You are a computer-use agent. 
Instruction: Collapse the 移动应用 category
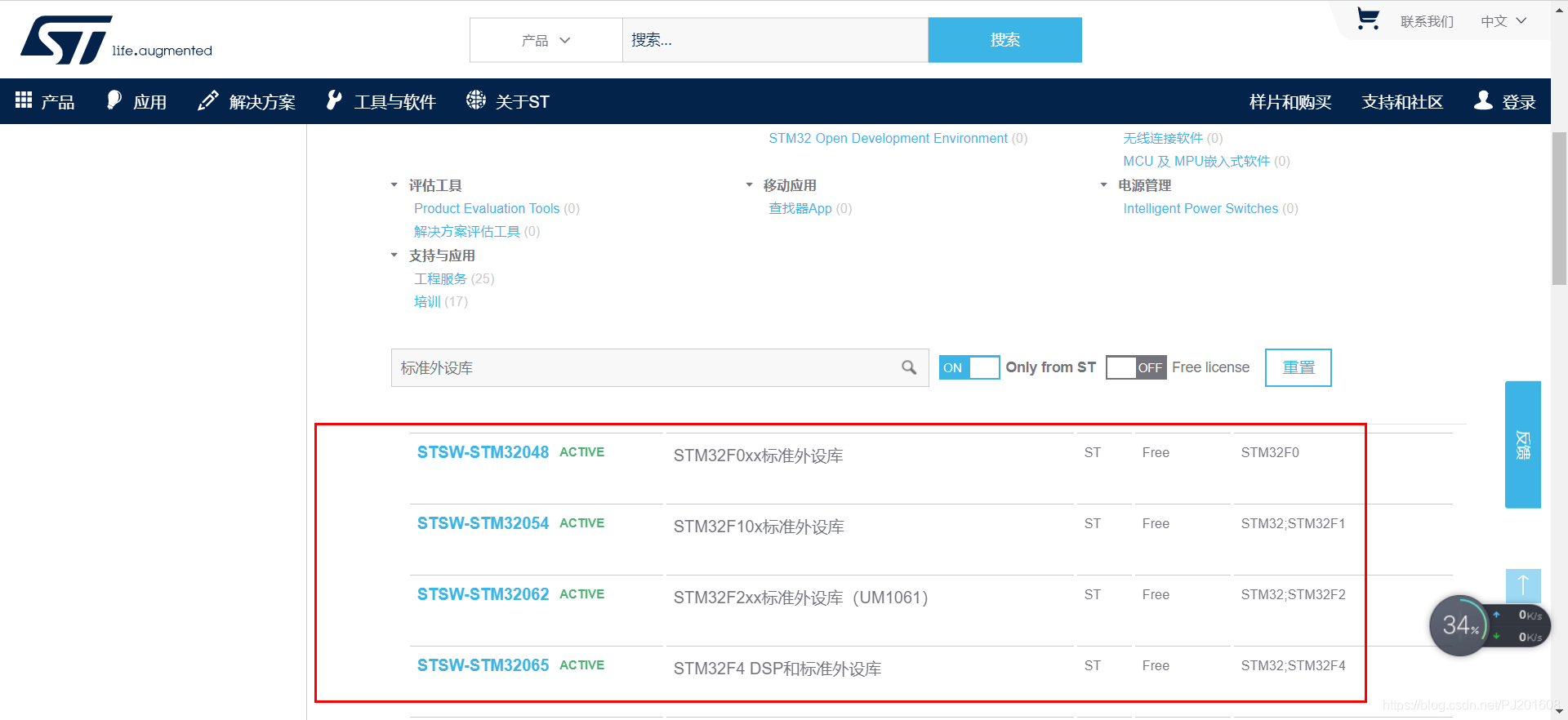point(749,185)
